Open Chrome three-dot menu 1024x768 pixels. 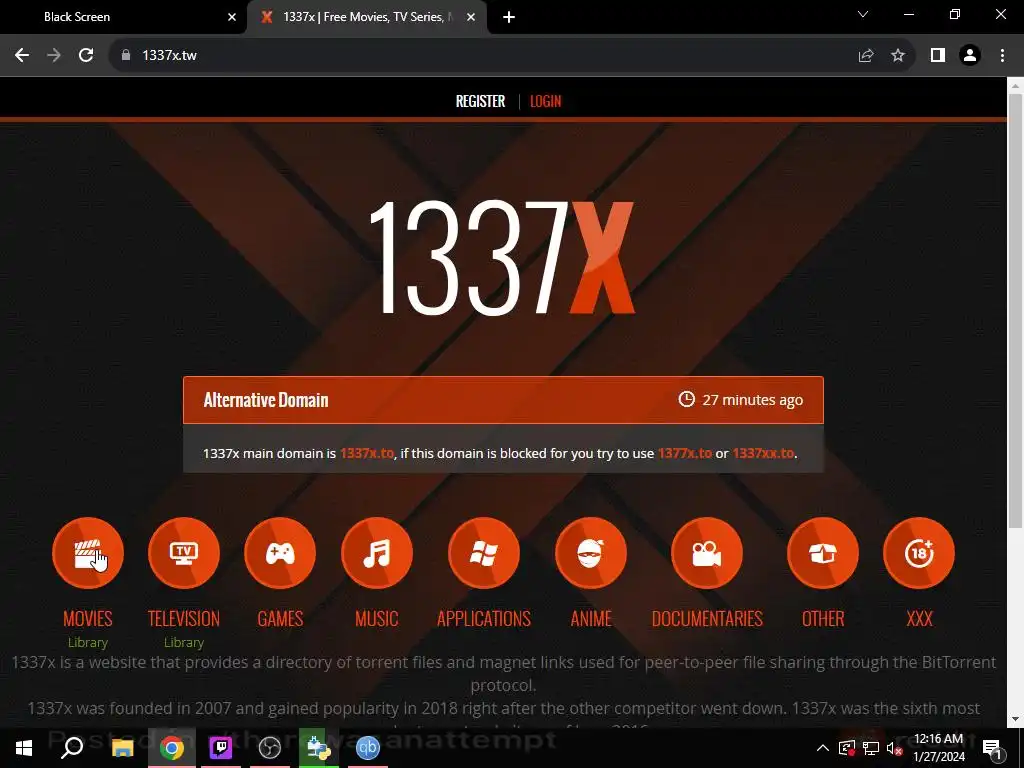coord(1002,56)
